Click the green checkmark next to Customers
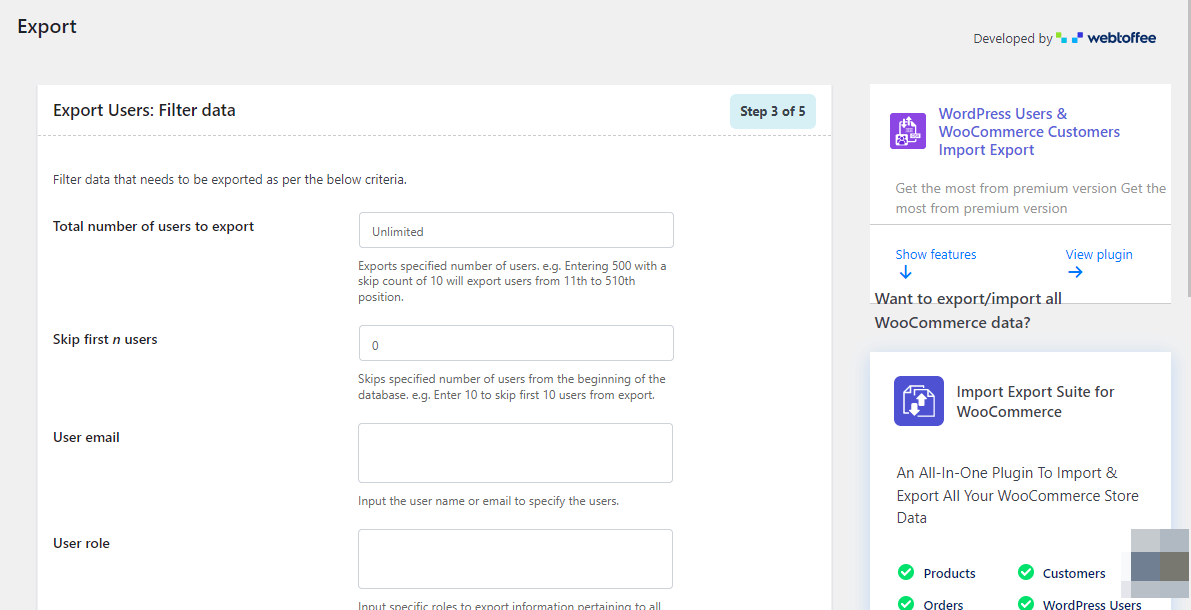Image resolution: width=1191 pixels, height=610 pixels. coord(1025,572)
